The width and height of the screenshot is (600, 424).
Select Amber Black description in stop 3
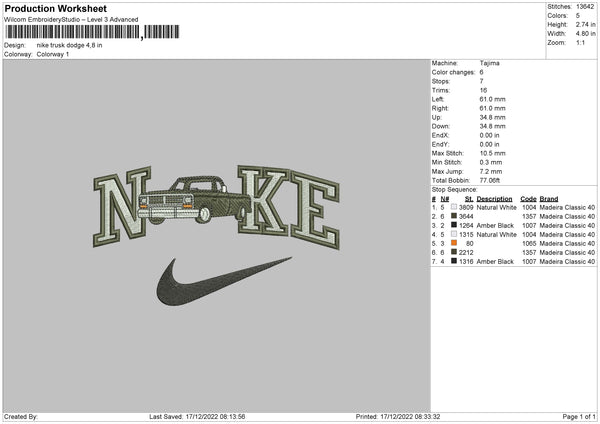pos(495,225)
